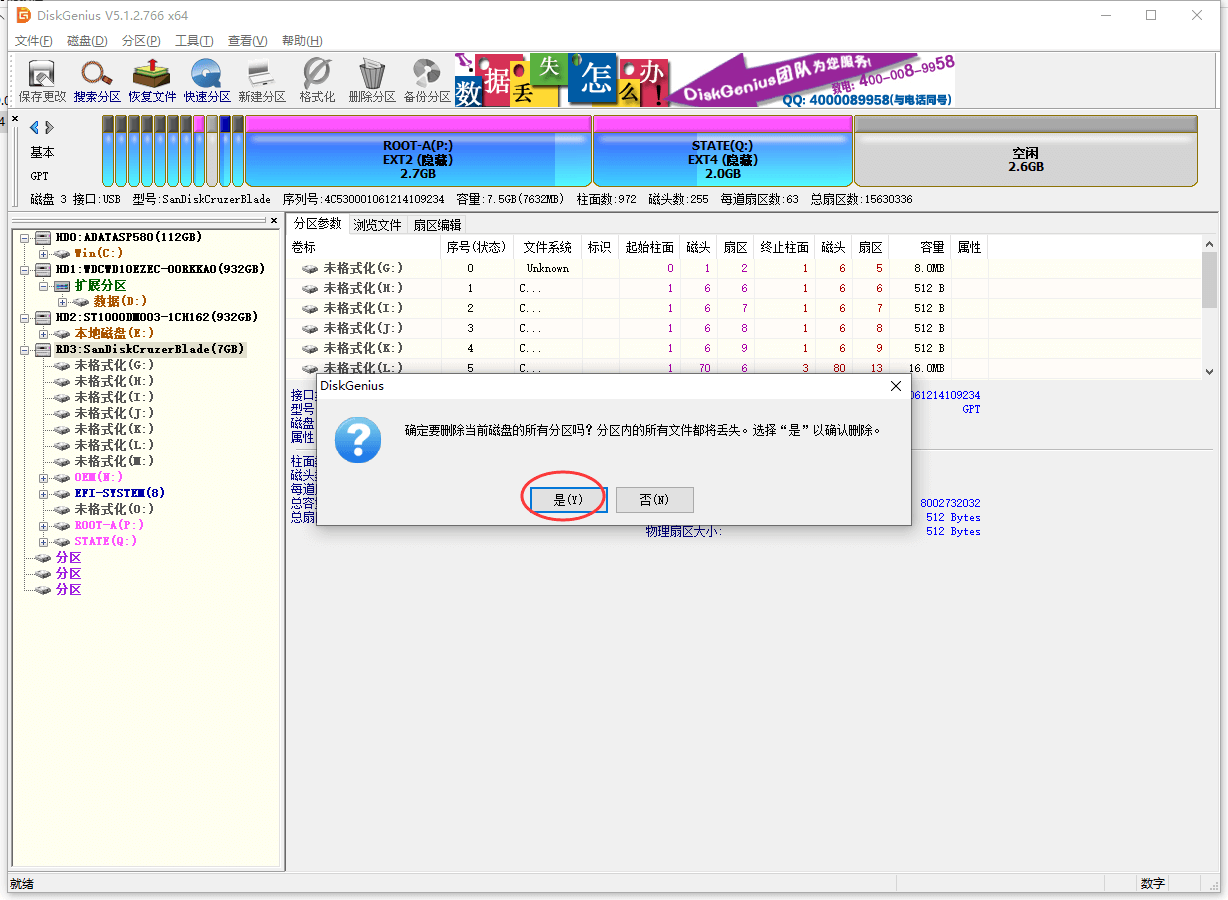Select the 快速分区 (Quick Partition) icon
This screenshot has height=900, width=1228.
207,80
